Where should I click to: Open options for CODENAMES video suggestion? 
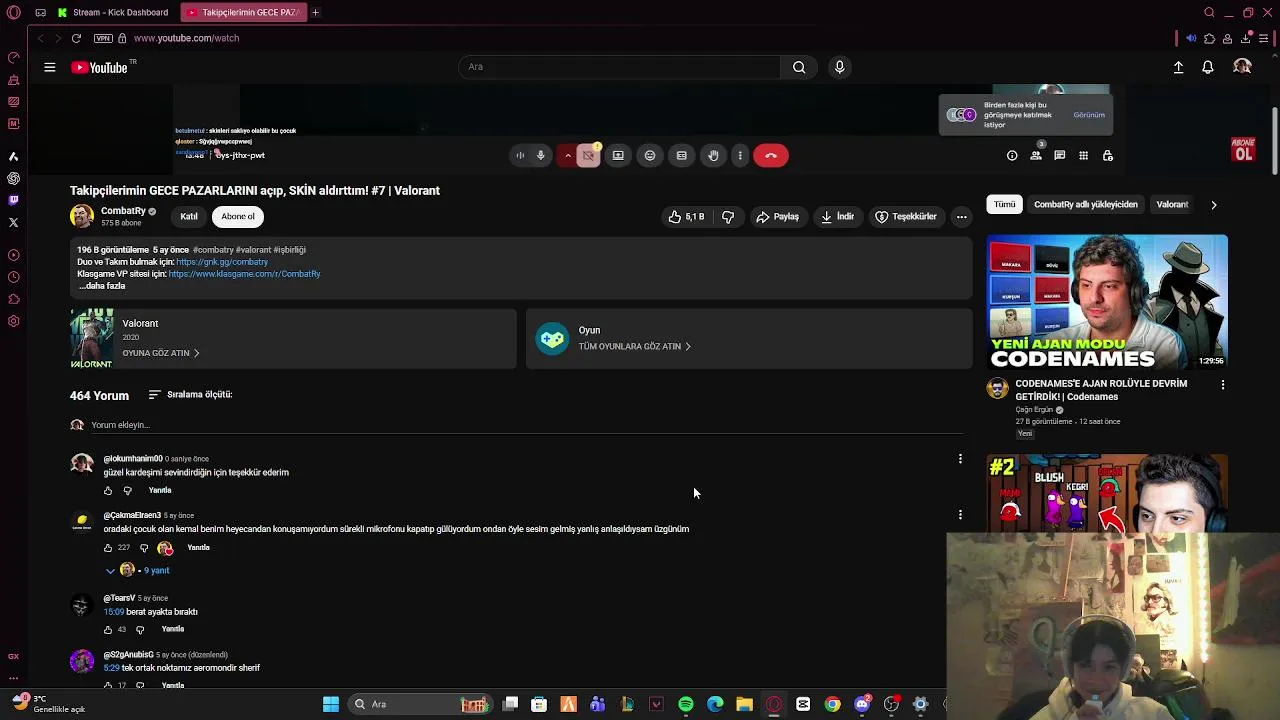[1222, 385]
